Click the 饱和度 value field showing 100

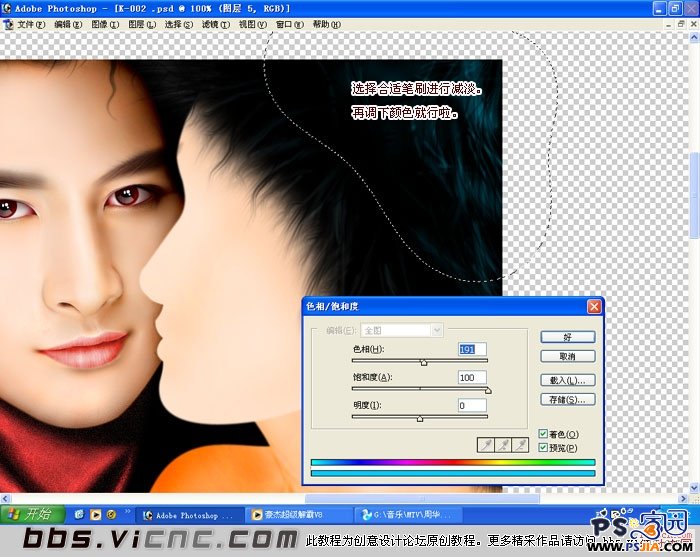pyautogui.click(x=472, y=378)
